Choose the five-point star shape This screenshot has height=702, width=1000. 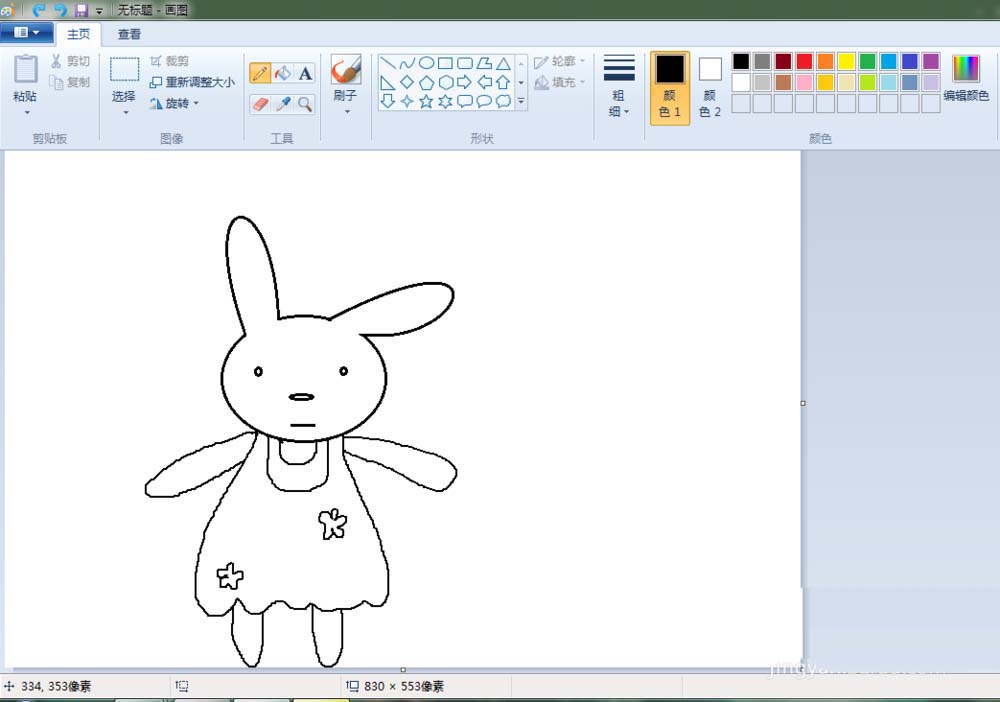[426, 101]
